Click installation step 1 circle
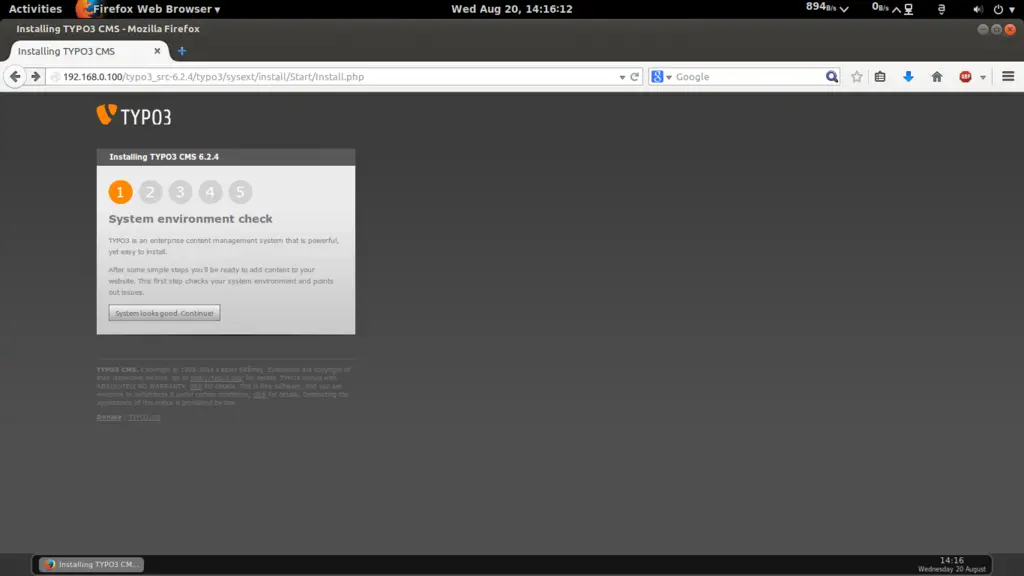 point(120,192)
